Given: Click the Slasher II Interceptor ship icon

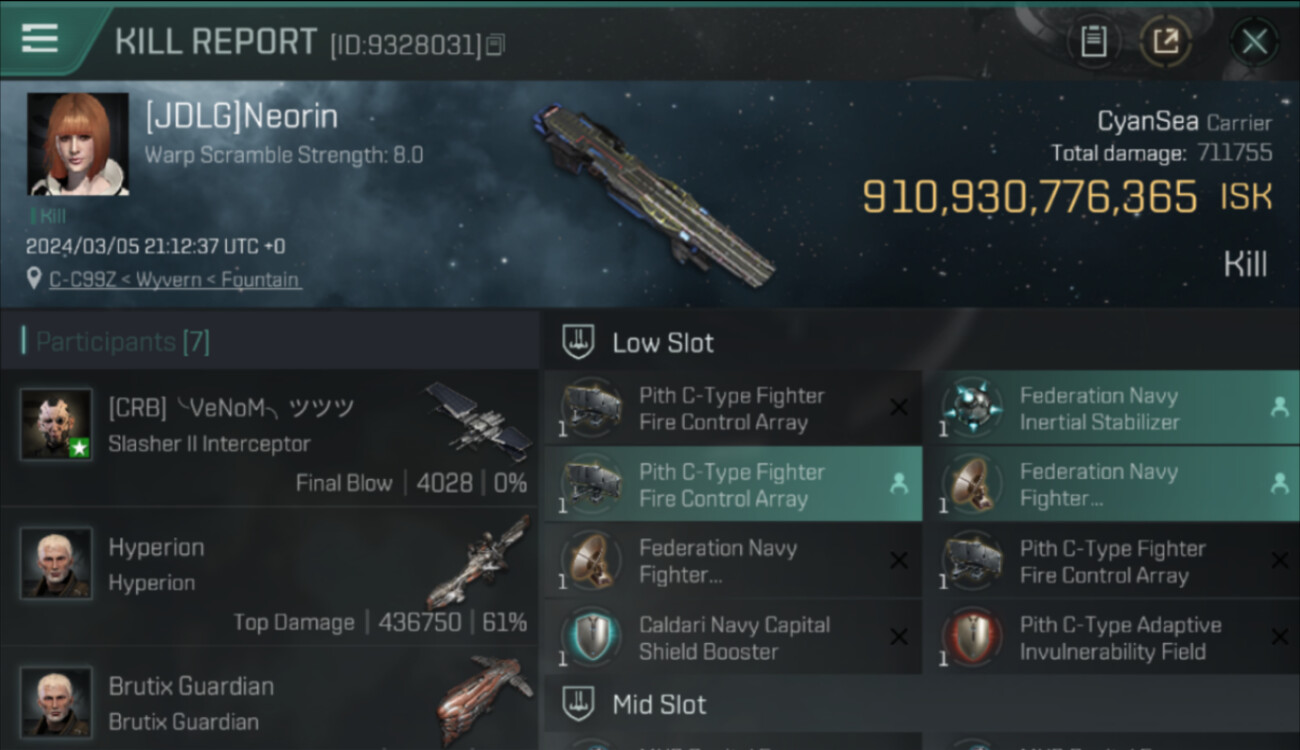Looking at the screenshot, I should (478, 421).
